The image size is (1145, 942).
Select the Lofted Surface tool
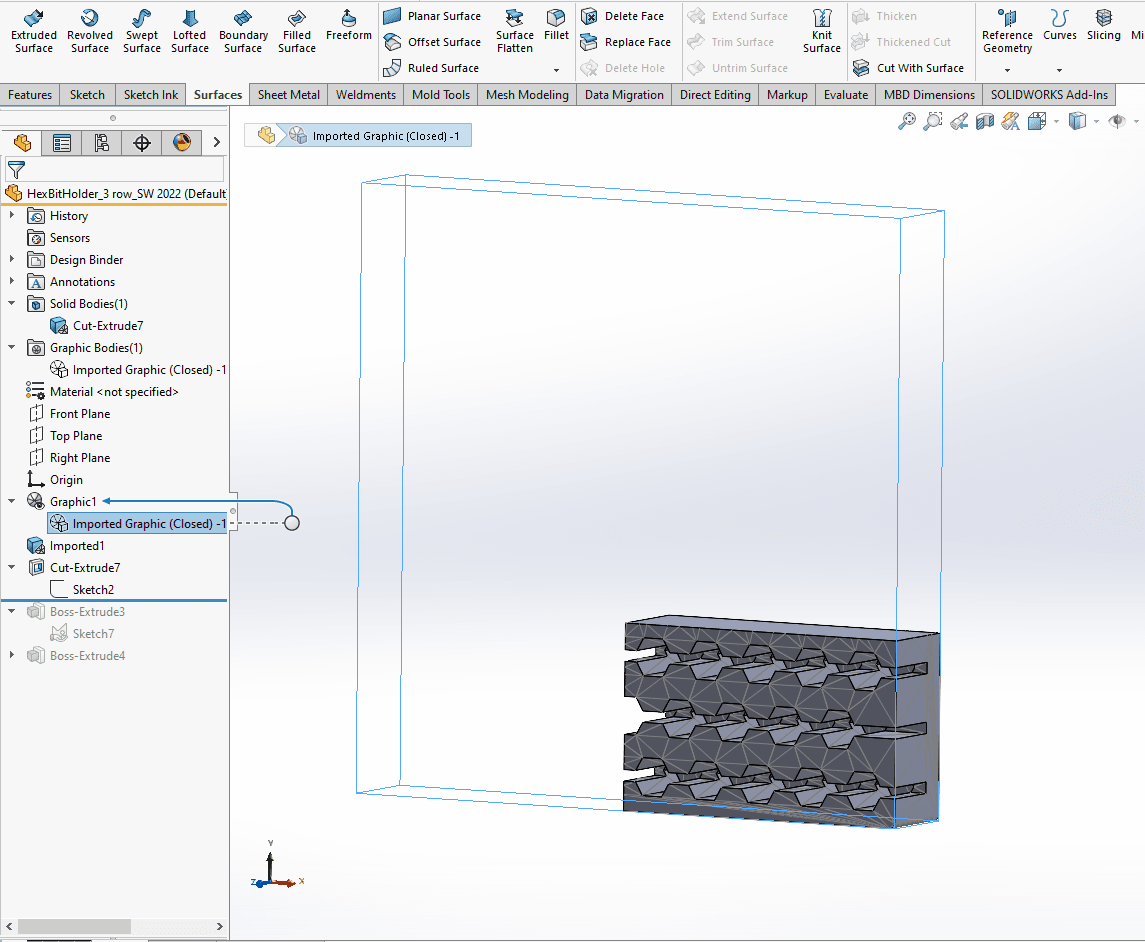[190, 31]
